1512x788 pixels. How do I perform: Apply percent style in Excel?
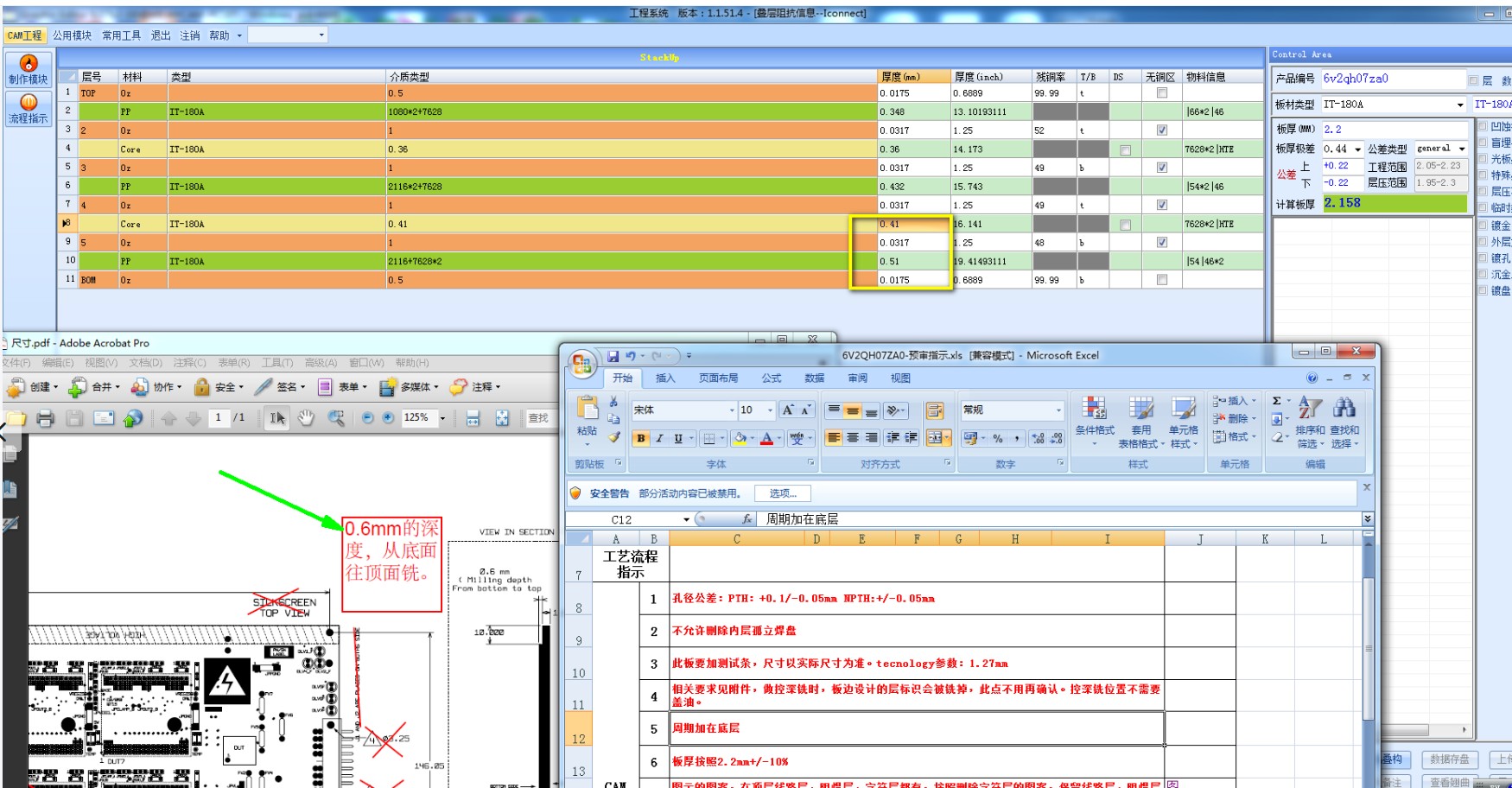(998, 438)
